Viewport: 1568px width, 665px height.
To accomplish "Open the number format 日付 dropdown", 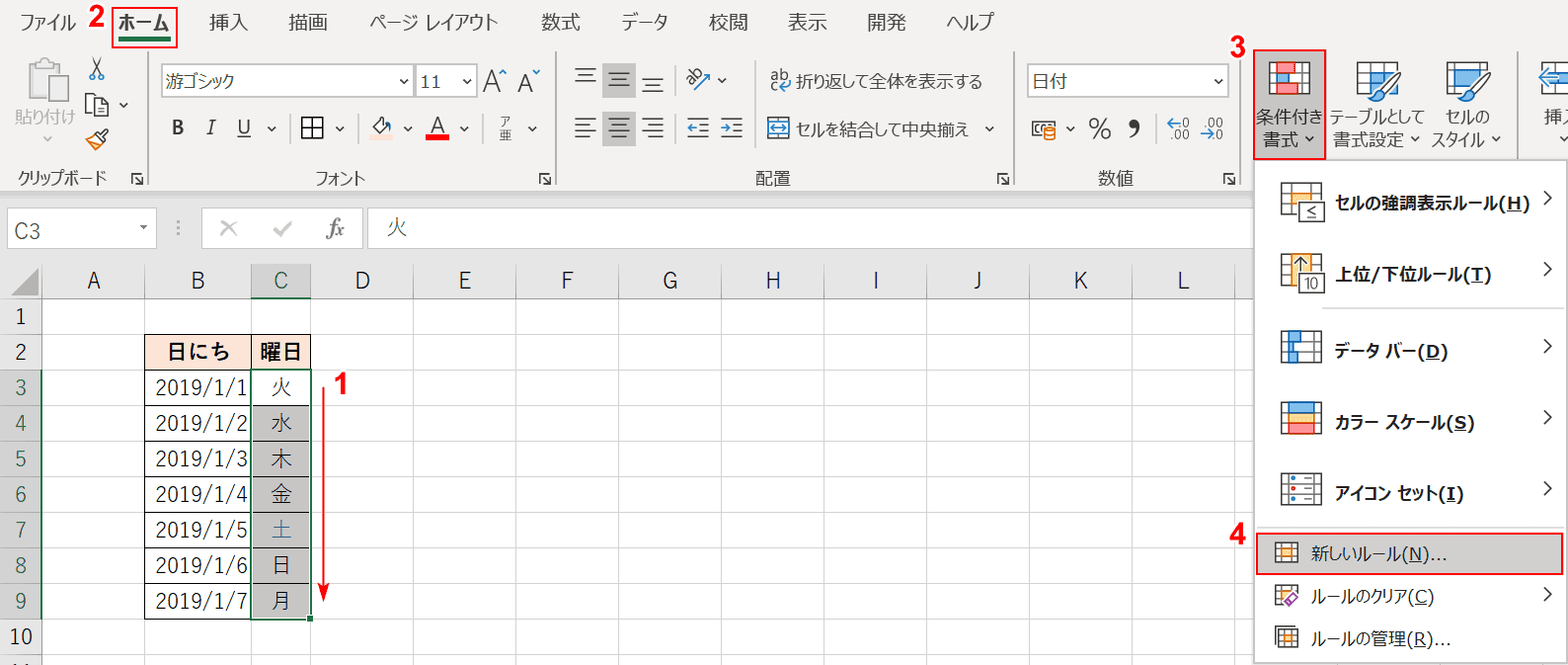I will coord(1217,81).
